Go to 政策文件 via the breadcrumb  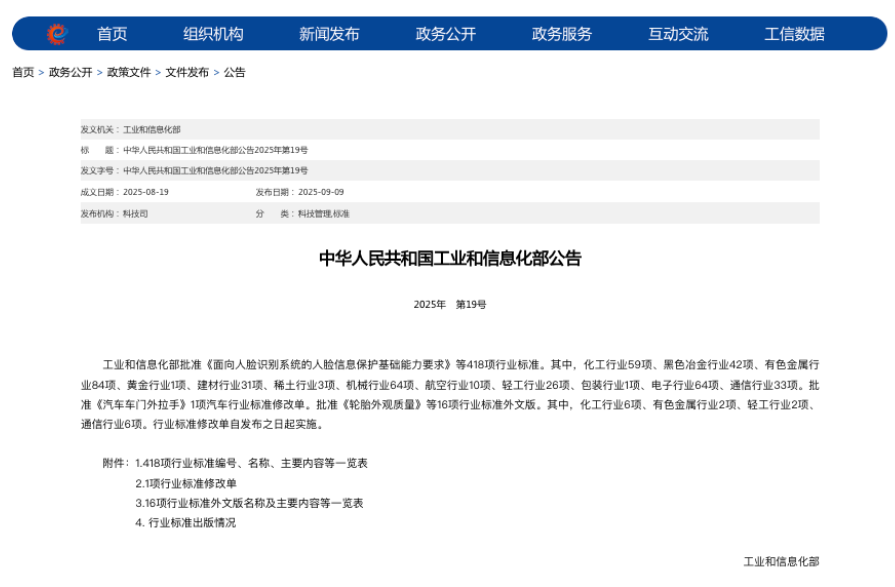pos(129,73)
